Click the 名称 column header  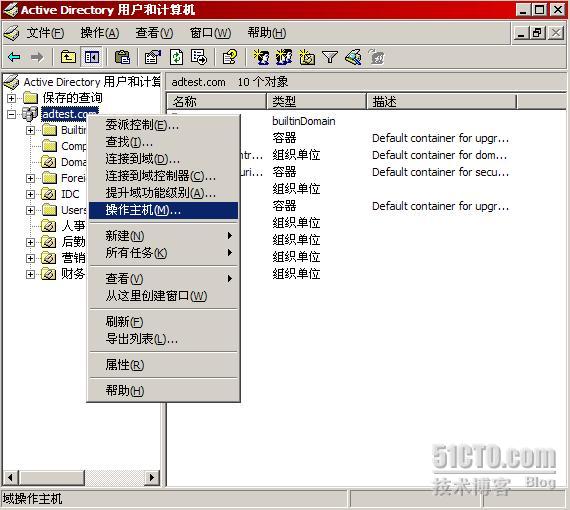[217, 101]
